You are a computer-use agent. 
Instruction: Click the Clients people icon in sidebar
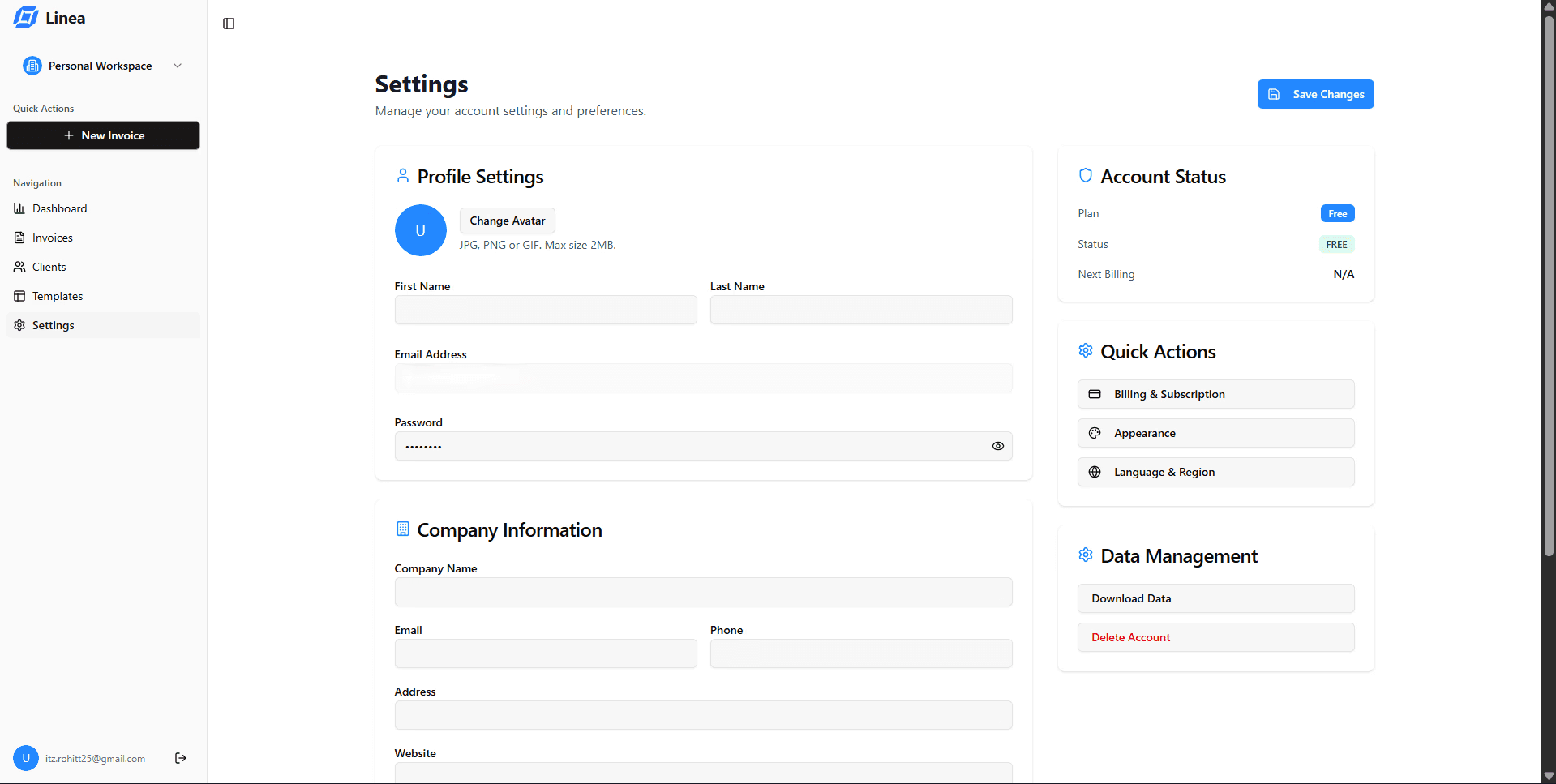click(x=19, y=267)
